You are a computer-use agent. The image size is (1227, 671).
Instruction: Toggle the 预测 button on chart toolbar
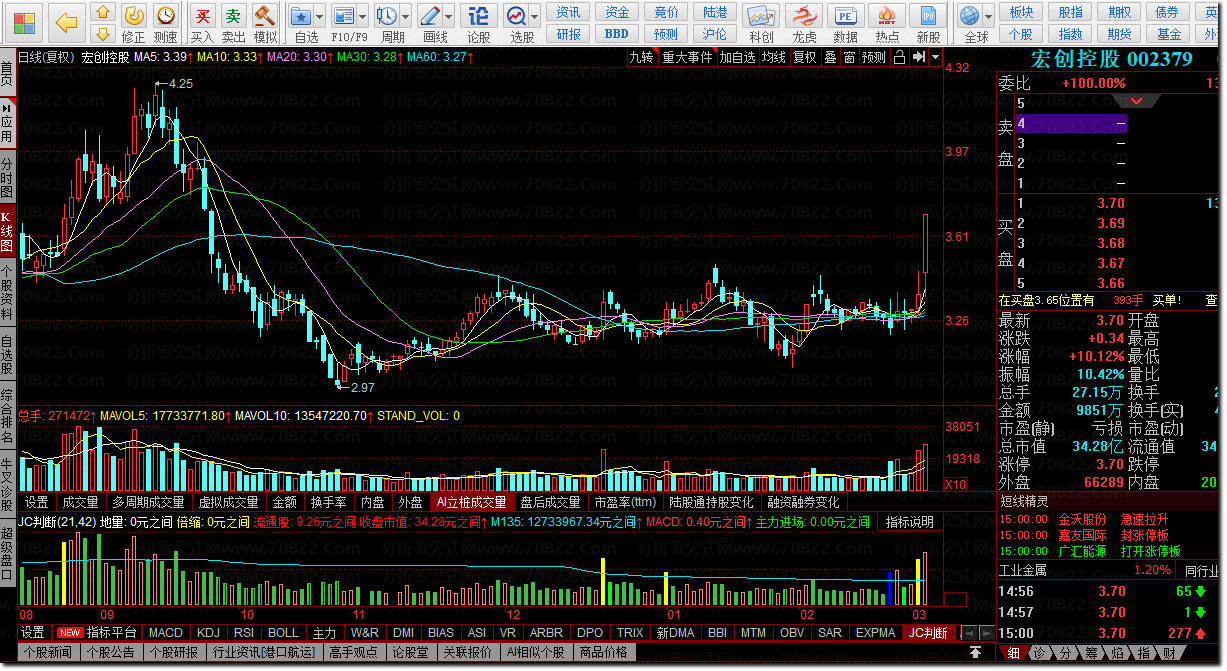(874, 57)
